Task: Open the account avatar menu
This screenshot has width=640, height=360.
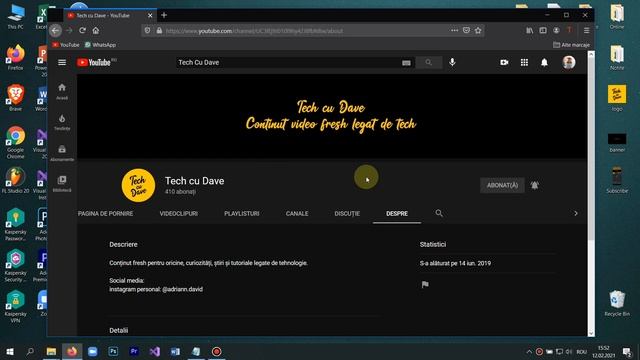Action: coord(569,62)
